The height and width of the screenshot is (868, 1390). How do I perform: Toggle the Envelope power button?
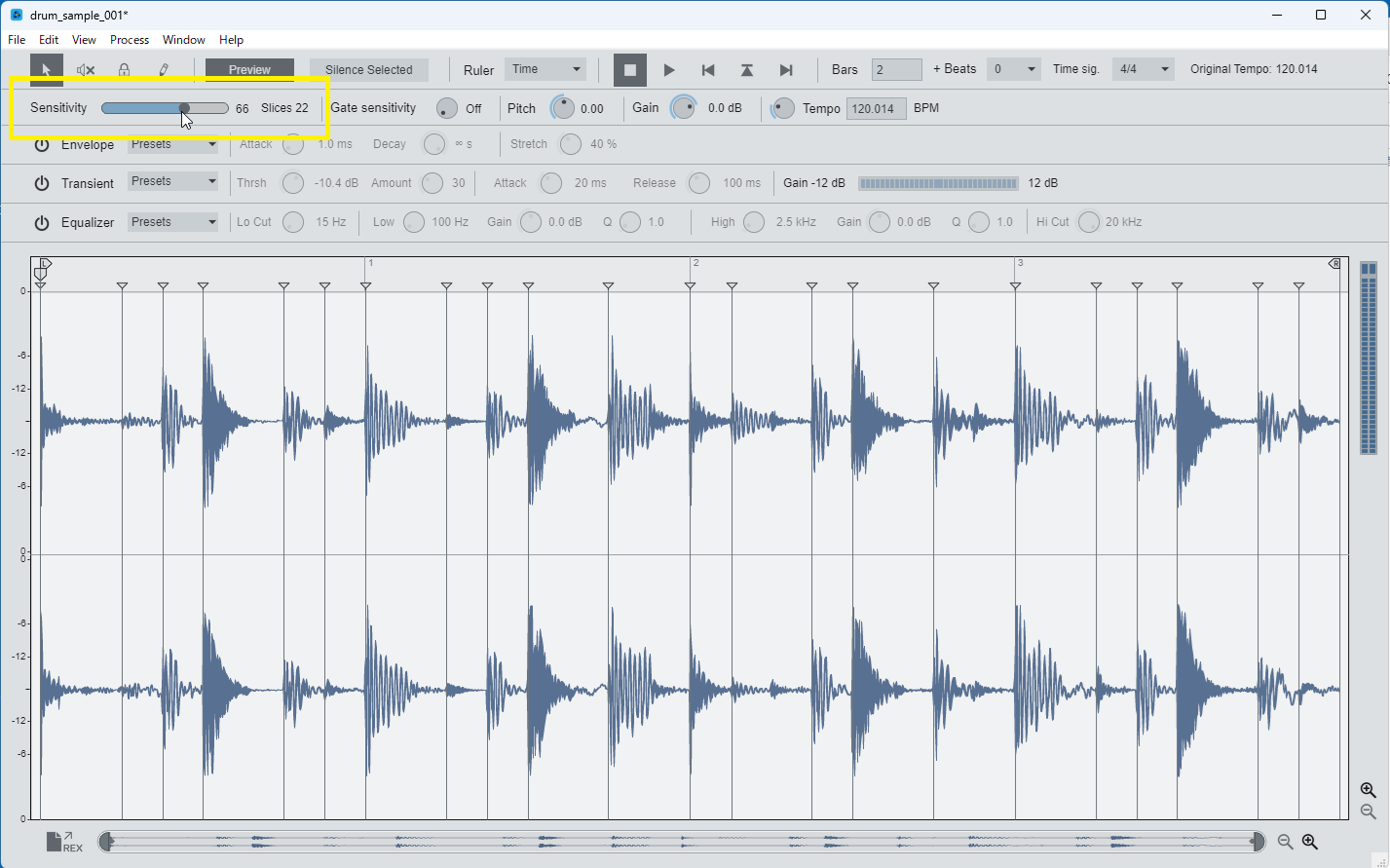click(42, 145)
